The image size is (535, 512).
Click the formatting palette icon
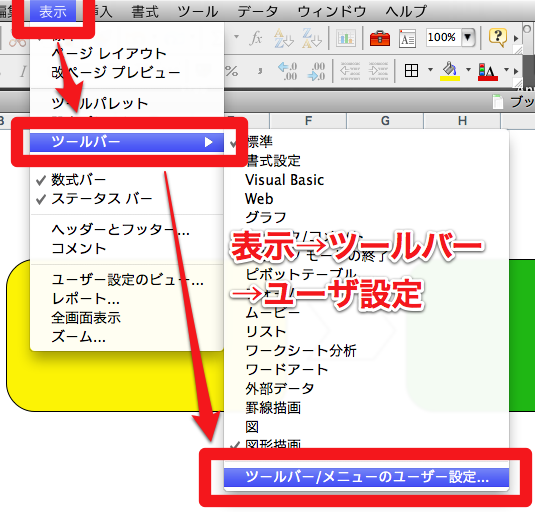click(407, 38)
